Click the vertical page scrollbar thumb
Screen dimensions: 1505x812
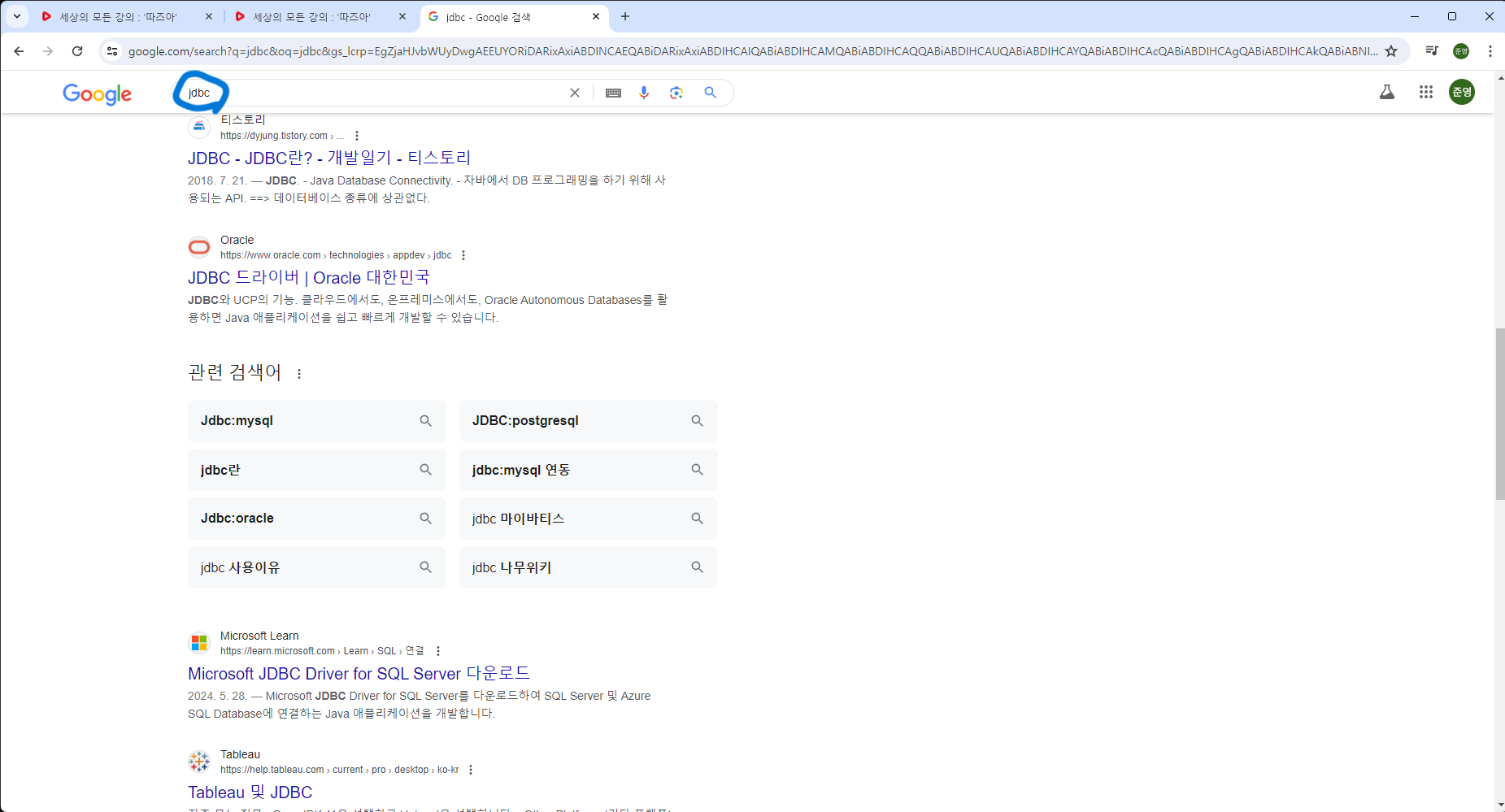[1499, 414]
